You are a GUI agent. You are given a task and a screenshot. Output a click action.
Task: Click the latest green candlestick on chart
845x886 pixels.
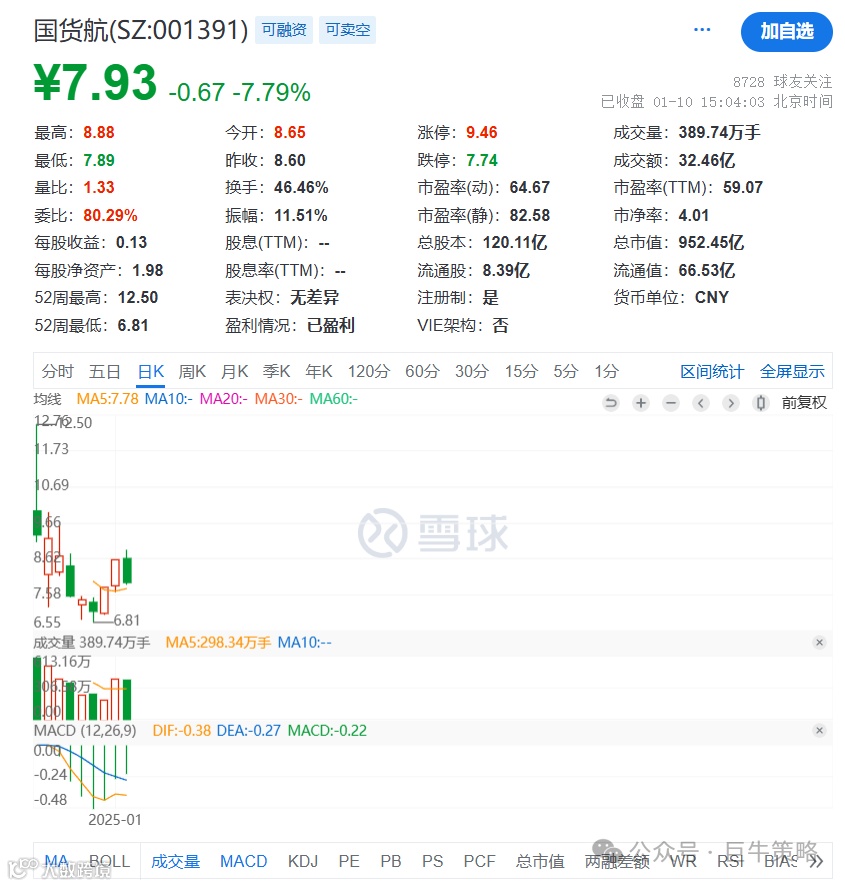(127, 569)
